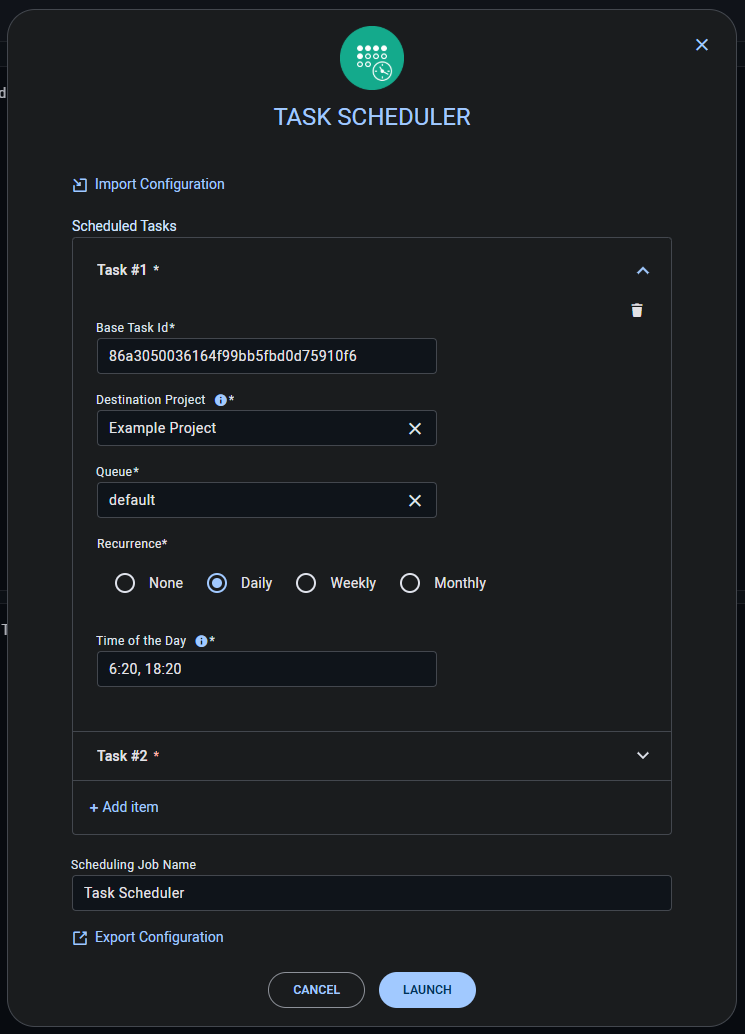745x1034 pixels.
Task: Click the Base Task Id input field
Action: click(x=266, y=355)
